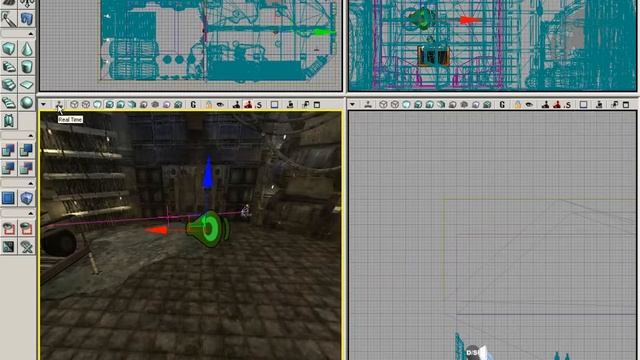Image resolution: width=640 pixels, height=360 pixels.
Task: Click red X-axis gizmo arrow in perspective viewport
Action: [x=157, y=230]
